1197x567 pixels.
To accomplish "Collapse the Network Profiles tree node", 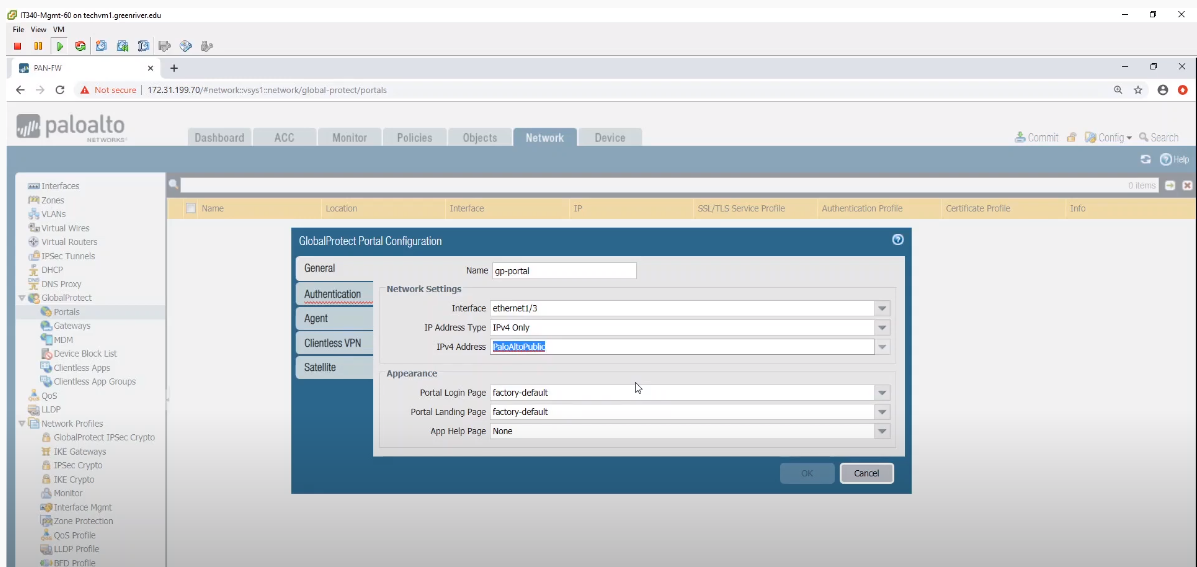I will [x=22, y=424].
